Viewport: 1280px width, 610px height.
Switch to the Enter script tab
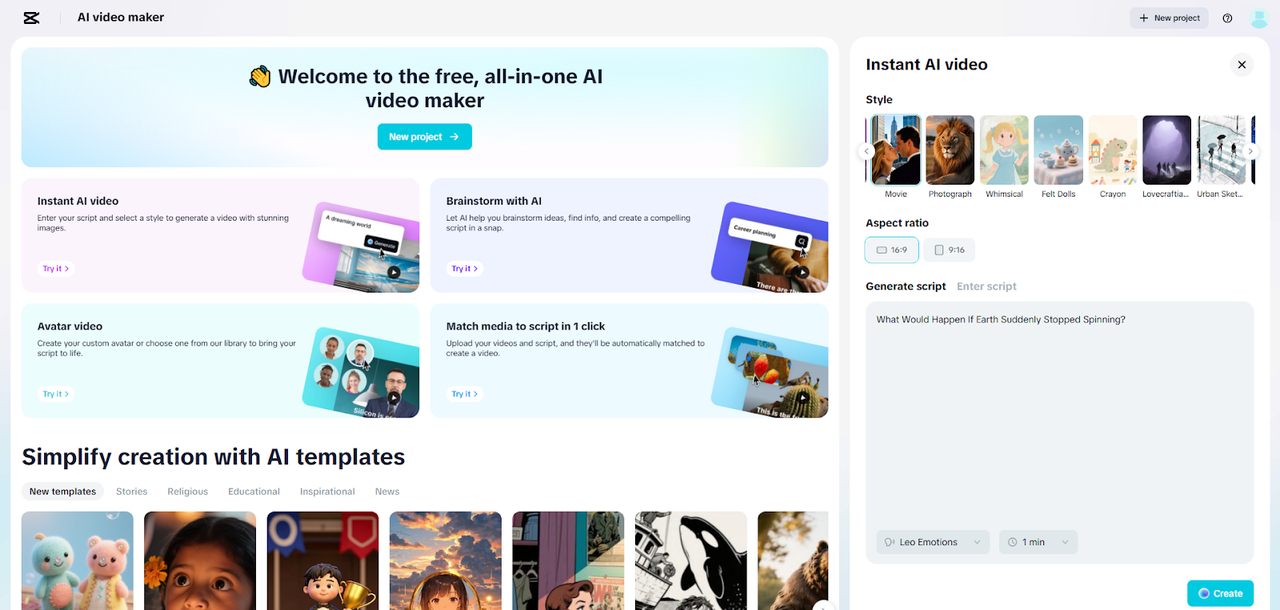tap(986, 286)
